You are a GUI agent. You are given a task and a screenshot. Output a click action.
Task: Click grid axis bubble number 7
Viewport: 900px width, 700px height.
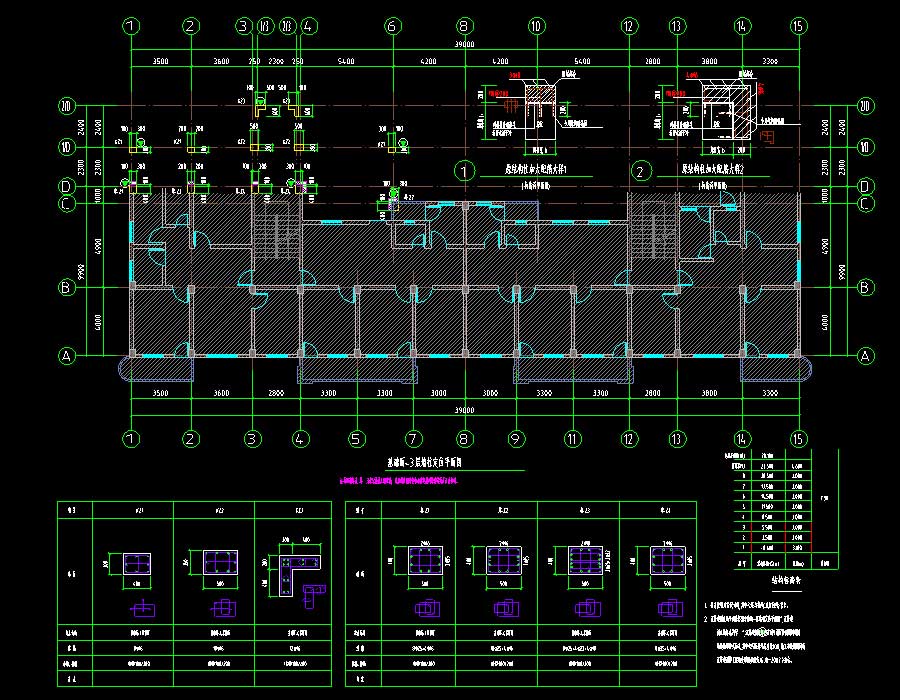pos(411,438)
